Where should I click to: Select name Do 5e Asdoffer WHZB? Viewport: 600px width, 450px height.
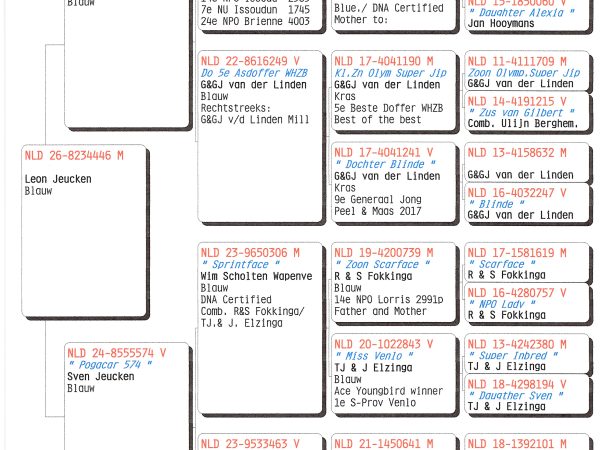pos(254,73)
